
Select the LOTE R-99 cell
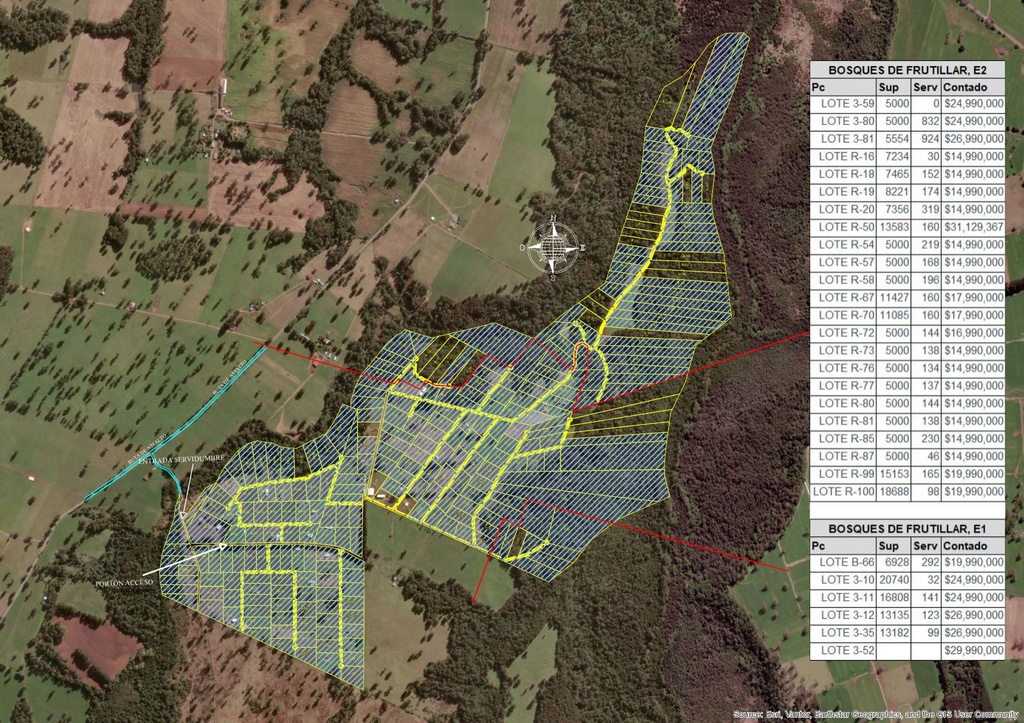(843, 474)
